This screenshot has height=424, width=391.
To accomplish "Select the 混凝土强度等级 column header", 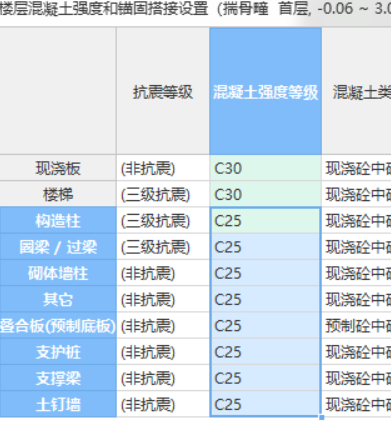I will 265,91.
